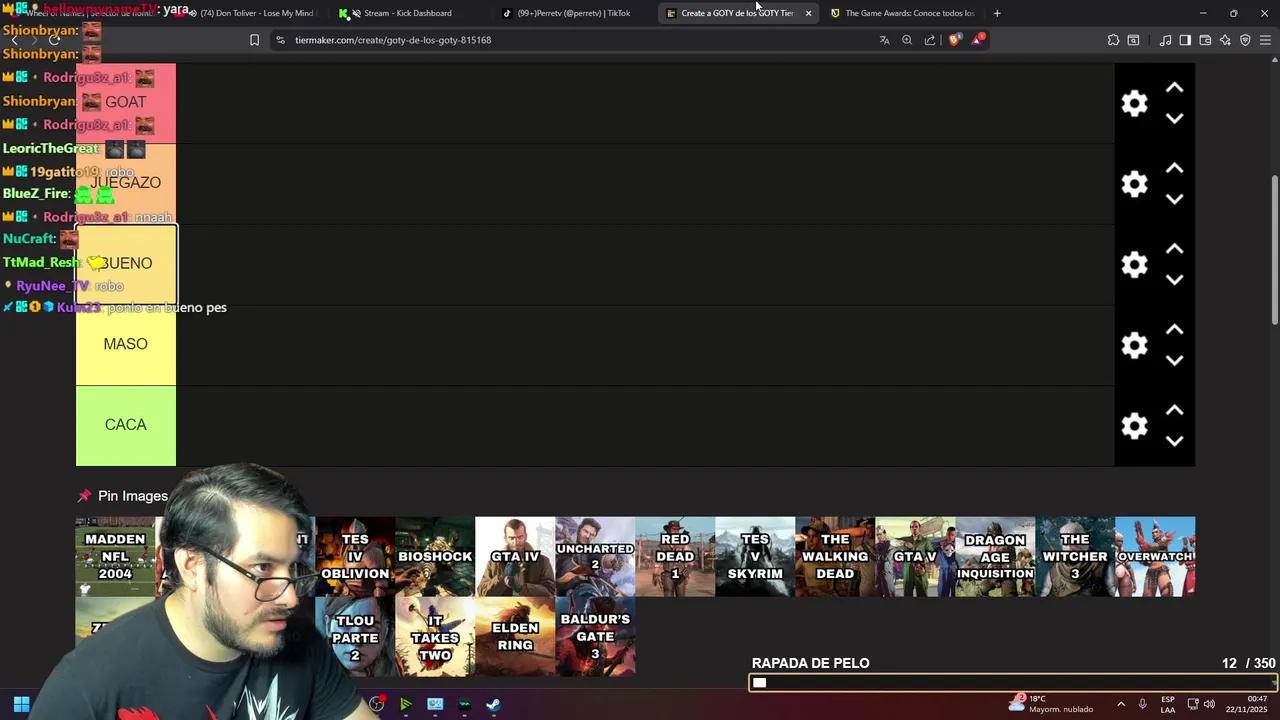Screen dimensions: 1280x720
Task: Toggle the browser sidebar panel icon
Action: (x=1185, y=40)
